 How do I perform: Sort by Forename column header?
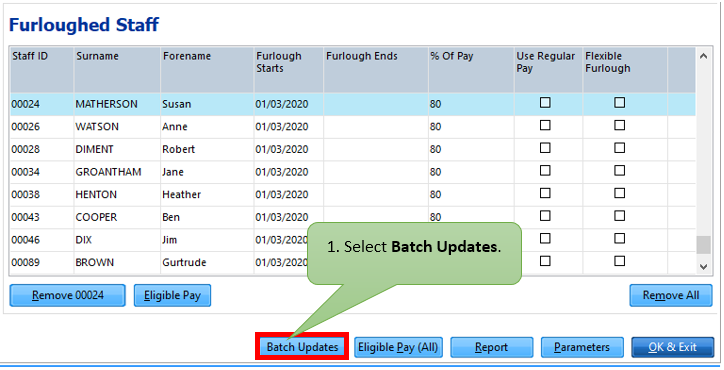pyautogui.click(x=207, y=70)
